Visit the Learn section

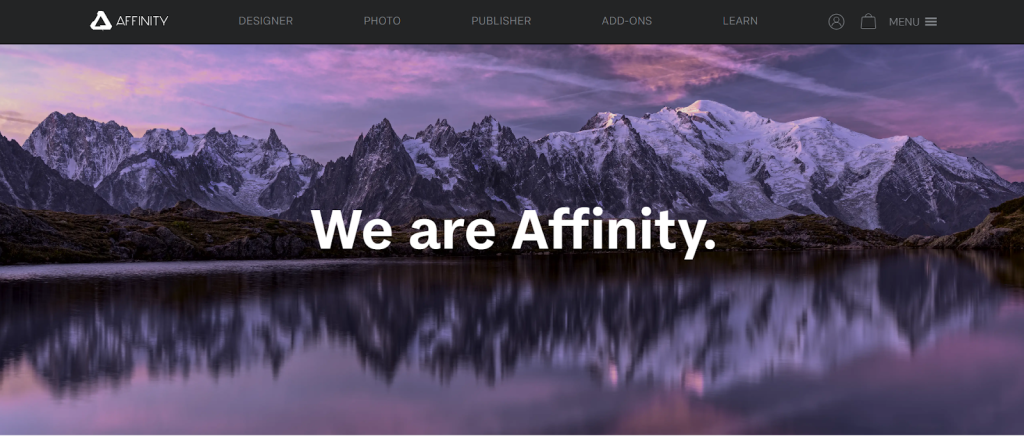(740, 21)
